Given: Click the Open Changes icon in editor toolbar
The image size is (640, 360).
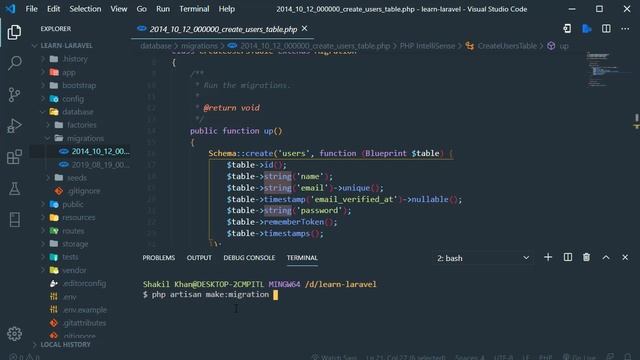Looking at the screenshot, I should click(567, 29).
